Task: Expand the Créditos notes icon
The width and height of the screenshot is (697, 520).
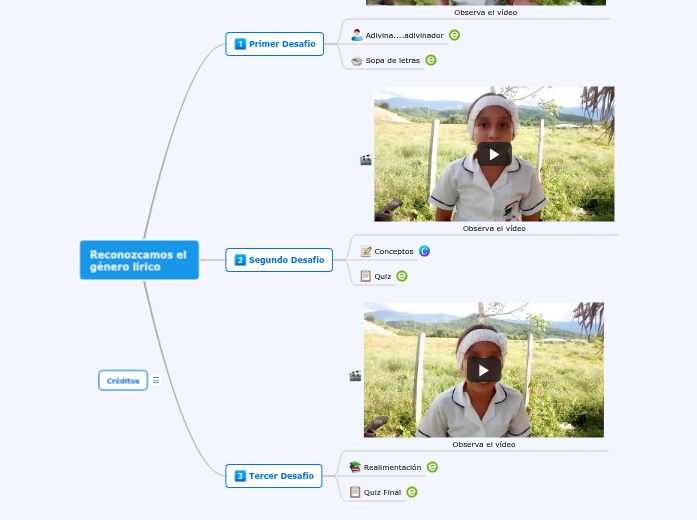Action: [x=156, y=380]
